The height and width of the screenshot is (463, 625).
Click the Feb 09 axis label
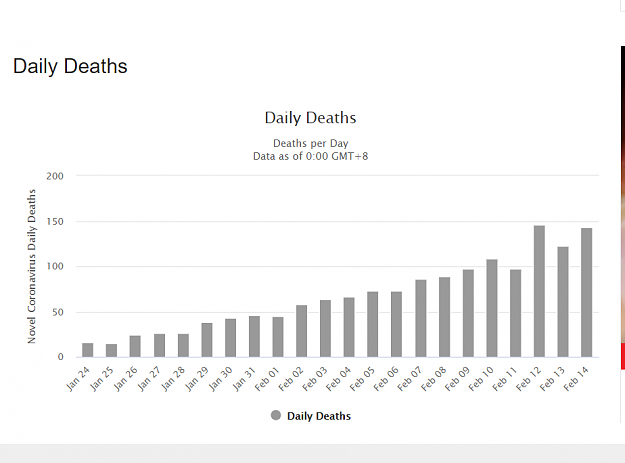click(x=457, y=379)
